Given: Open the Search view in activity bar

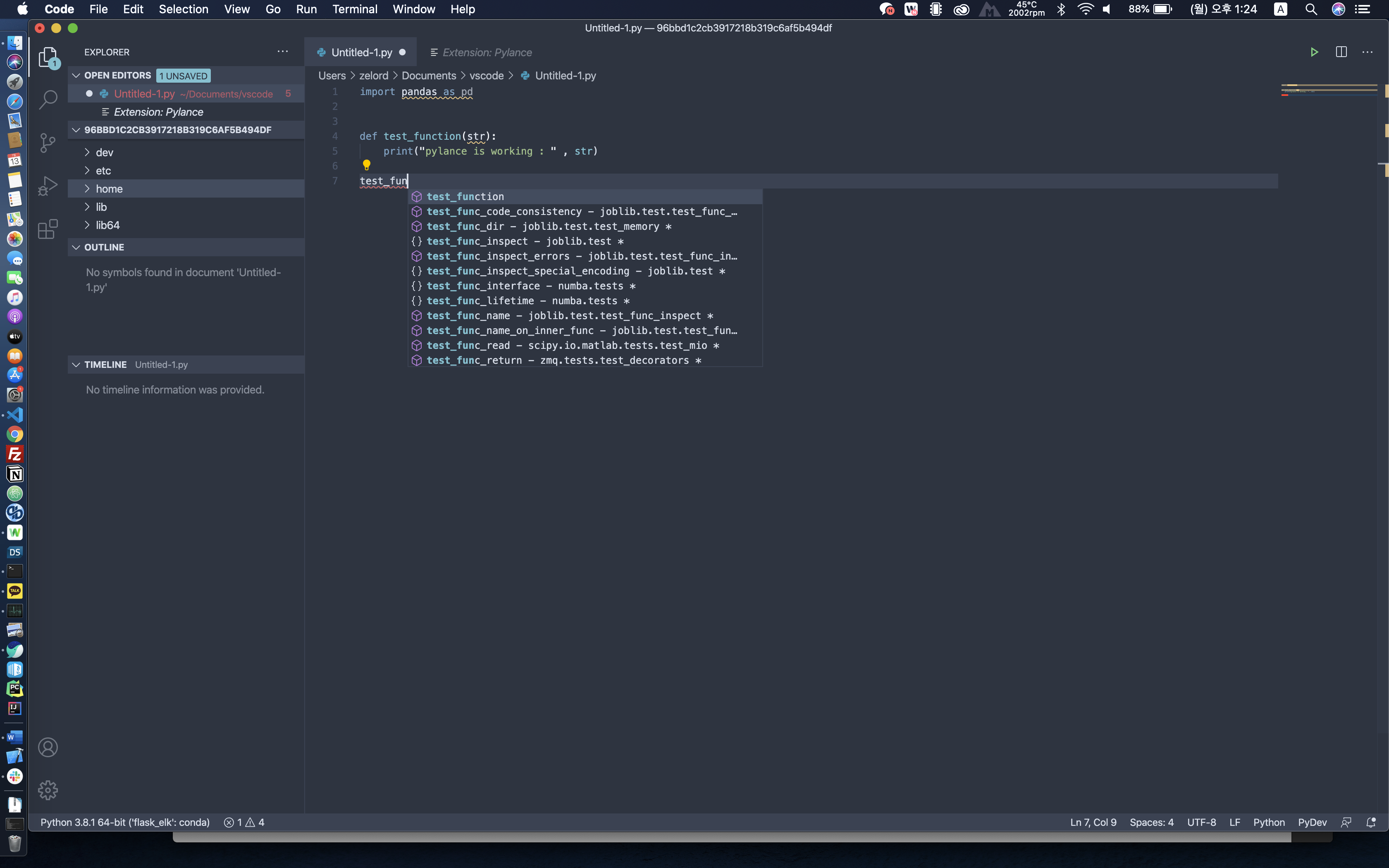Looking at the screenshot, I should (48, 99).
